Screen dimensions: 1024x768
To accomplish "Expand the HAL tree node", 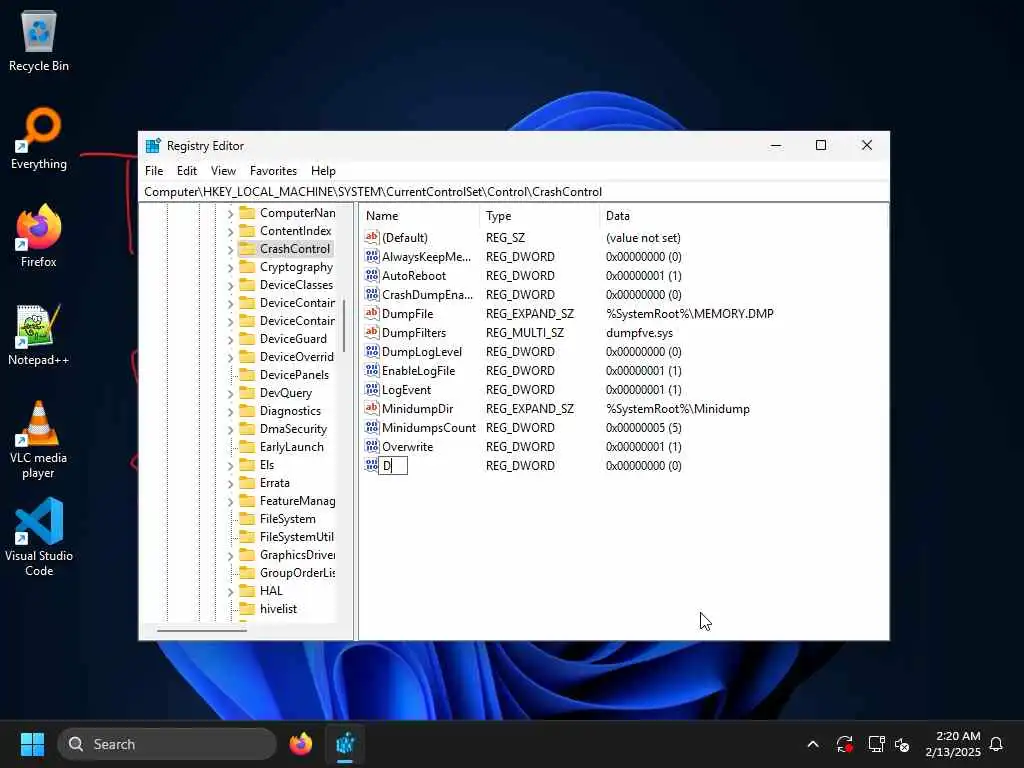I will coord(230,592).
